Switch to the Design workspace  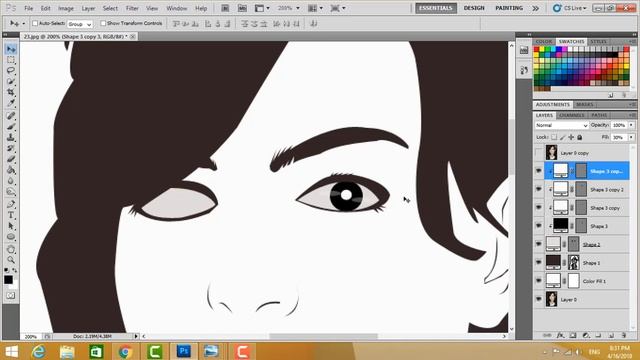coord(474,8)
